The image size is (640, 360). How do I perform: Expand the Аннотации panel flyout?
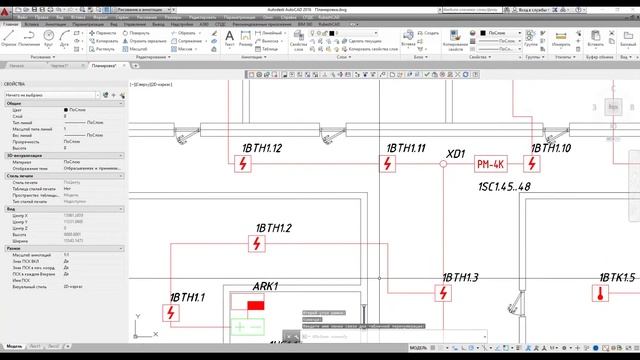[253, 57]
